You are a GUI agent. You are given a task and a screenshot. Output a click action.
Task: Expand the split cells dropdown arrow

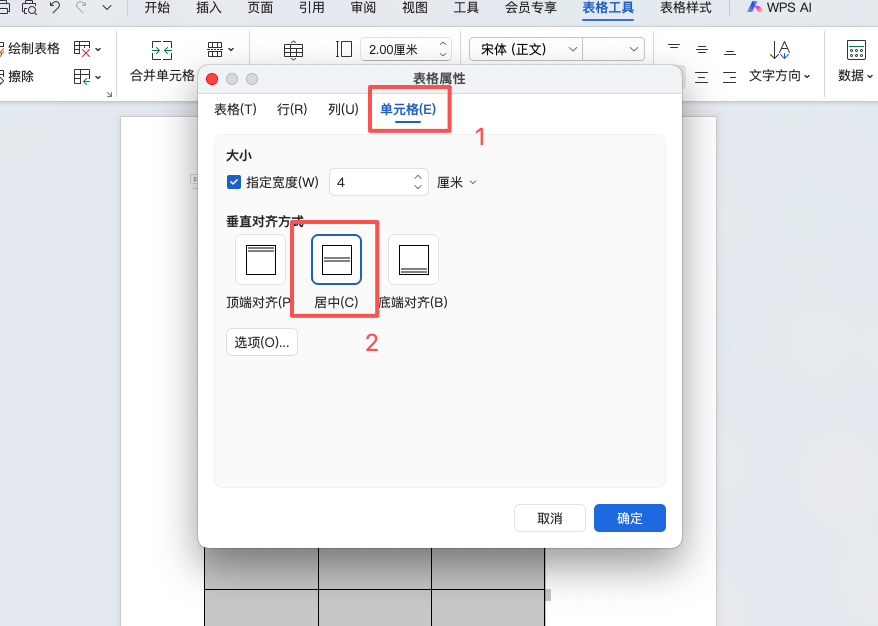[231, 50]
